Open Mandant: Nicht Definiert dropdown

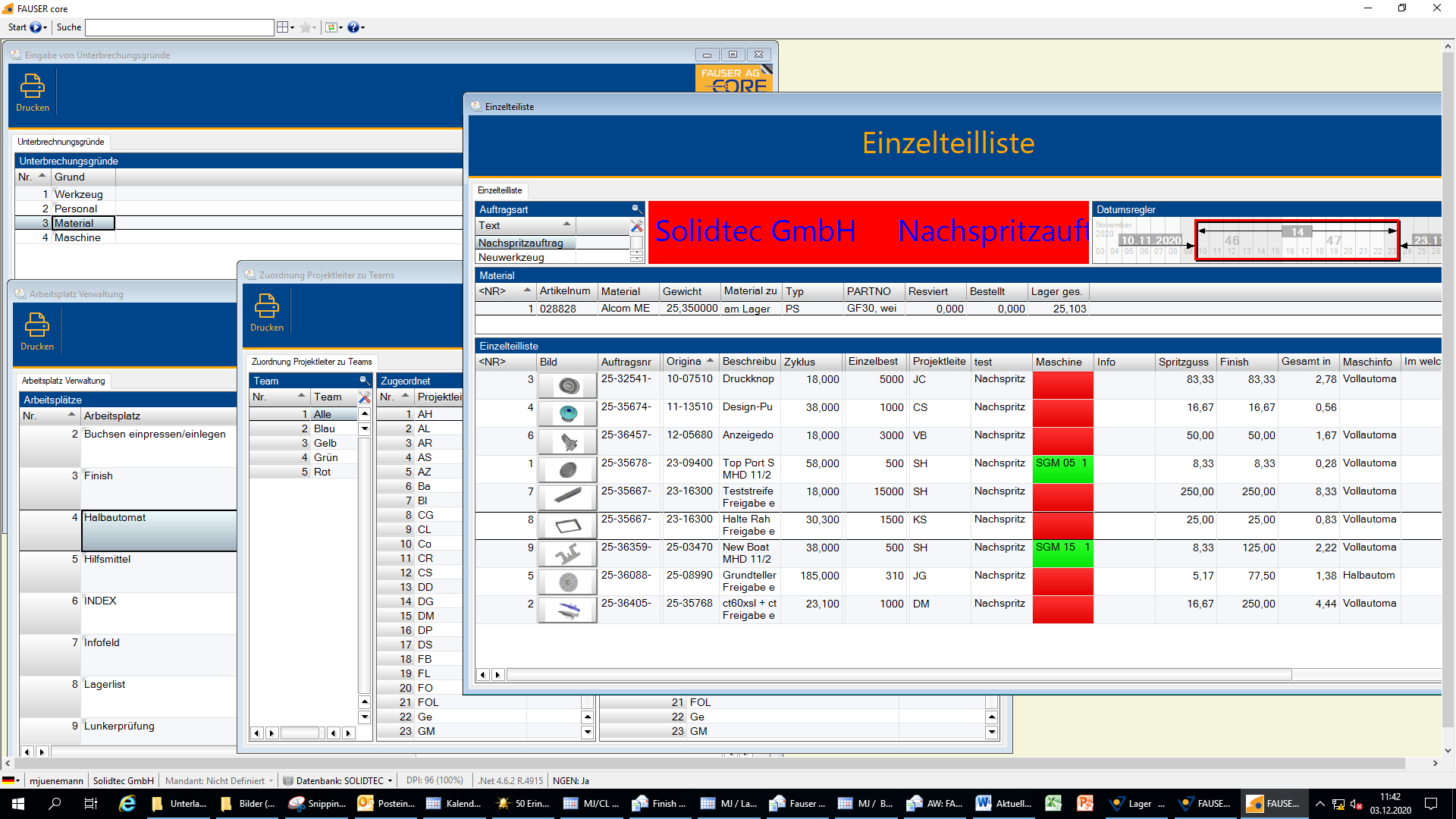[219, 780]
